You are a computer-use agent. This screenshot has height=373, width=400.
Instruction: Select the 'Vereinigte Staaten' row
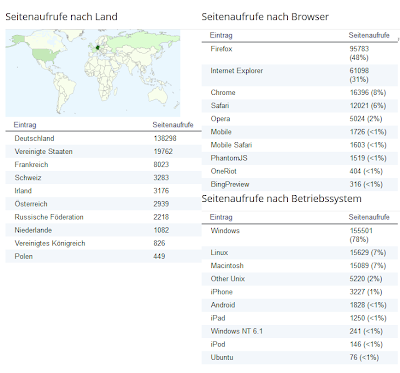pyautogui.click(x=103, y=151)
